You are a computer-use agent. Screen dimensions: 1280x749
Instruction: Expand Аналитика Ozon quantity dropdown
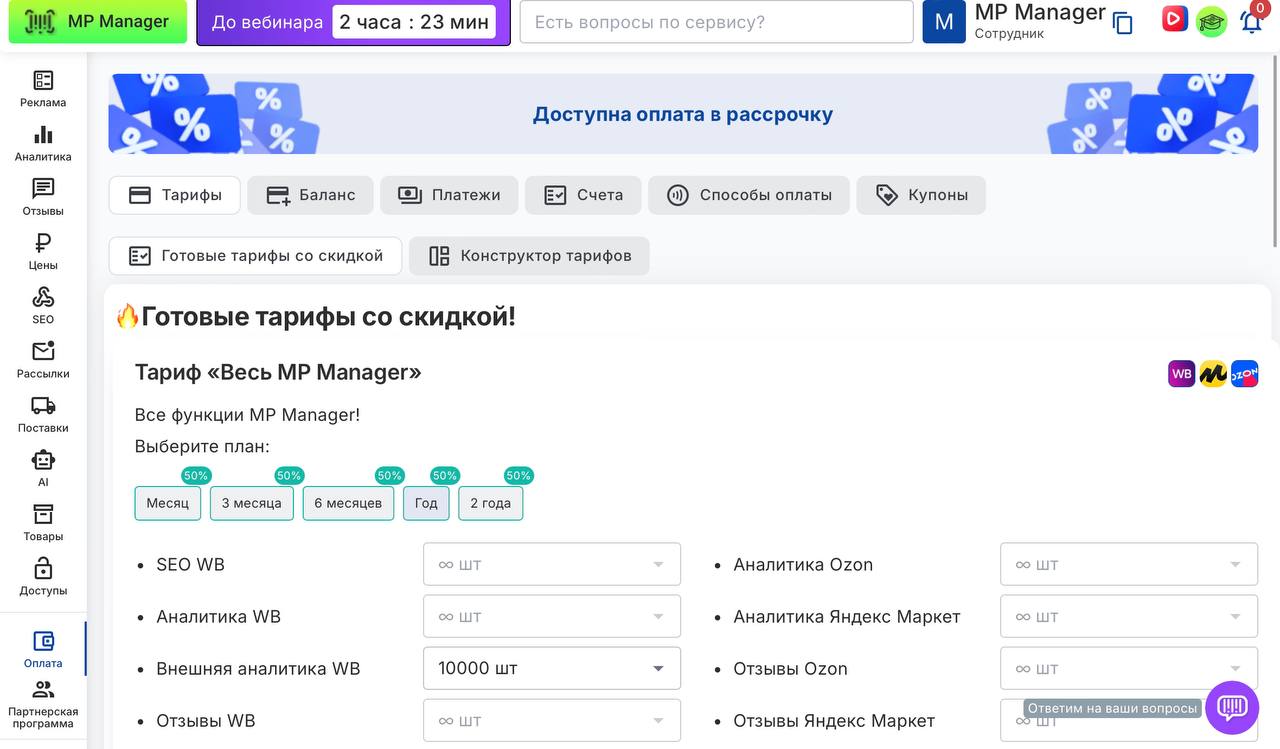pyautogui.click(x=1128, y=564)
